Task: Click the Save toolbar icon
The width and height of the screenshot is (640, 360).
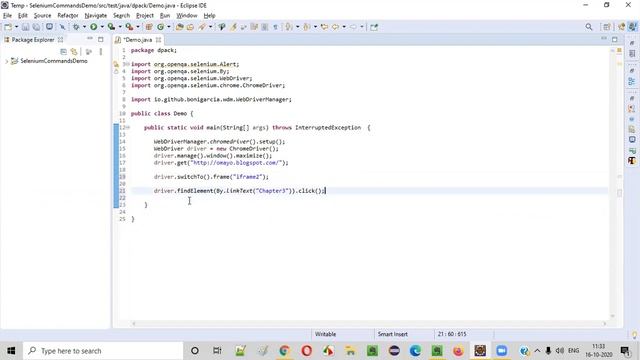Action: (25, 27)
